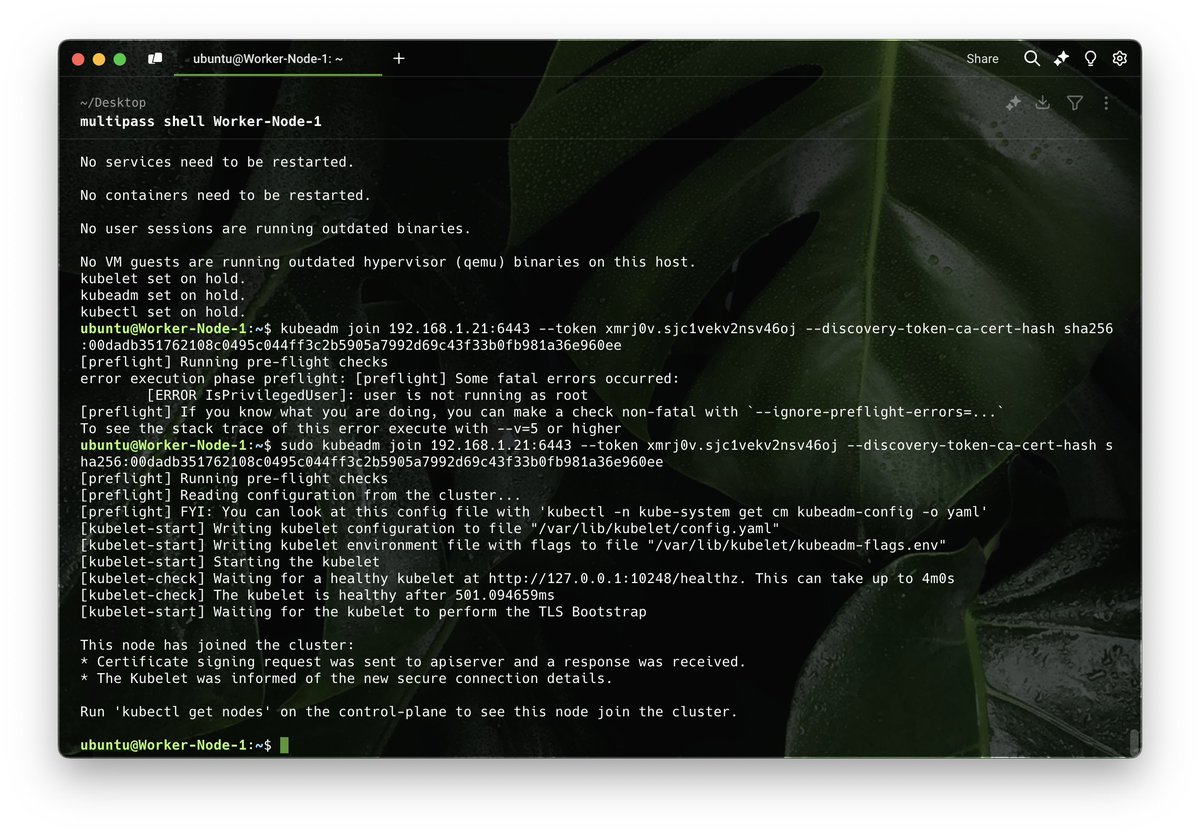Image resolution: width=1200 pixels, height=835 pixels.
Task: Open the tabs panel icon beside traffic lights
Action: pos(155,59)
